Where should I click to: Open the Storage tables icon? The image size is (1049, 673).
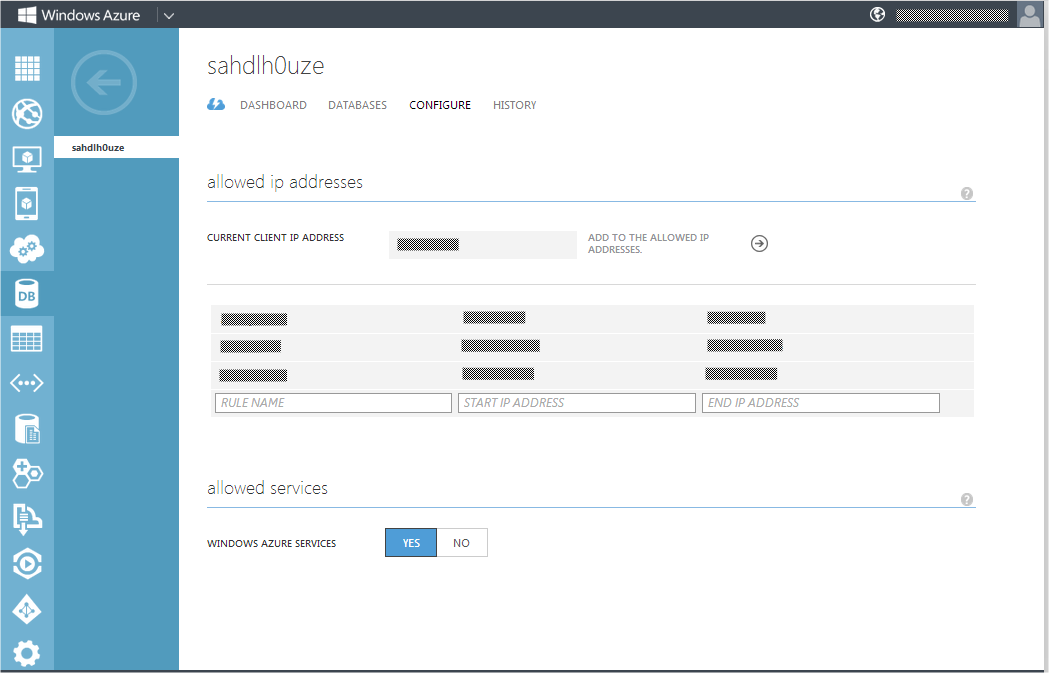click(x=27, y=338)
